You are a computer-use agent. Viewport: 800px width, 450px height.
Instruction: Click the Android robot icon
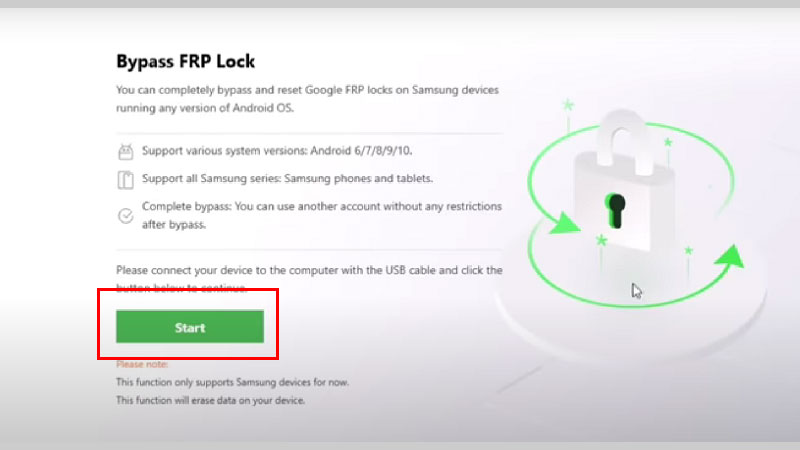(x=126, y=152)
